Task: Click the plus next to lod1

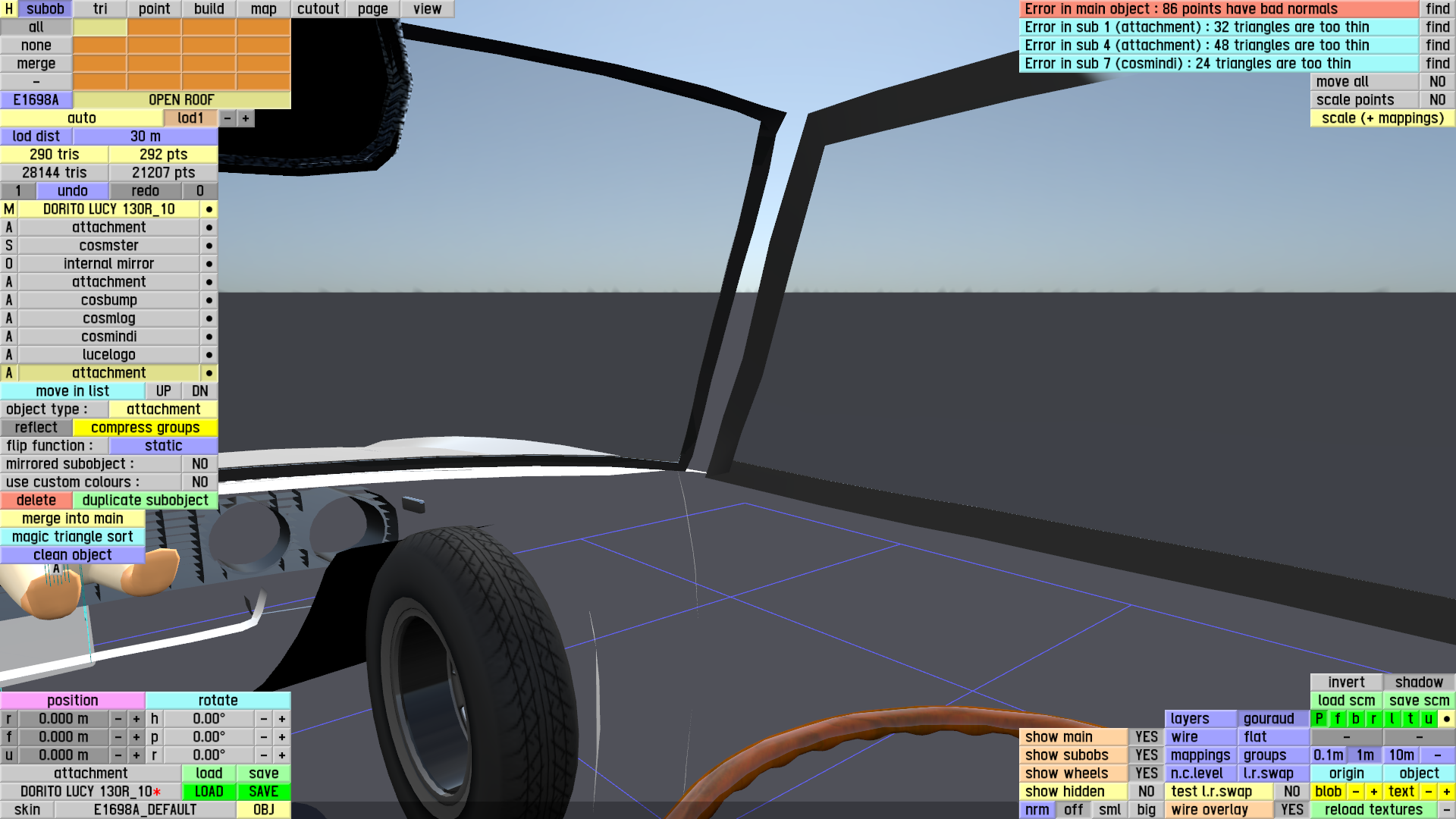Action: click(x=246, y=118)
